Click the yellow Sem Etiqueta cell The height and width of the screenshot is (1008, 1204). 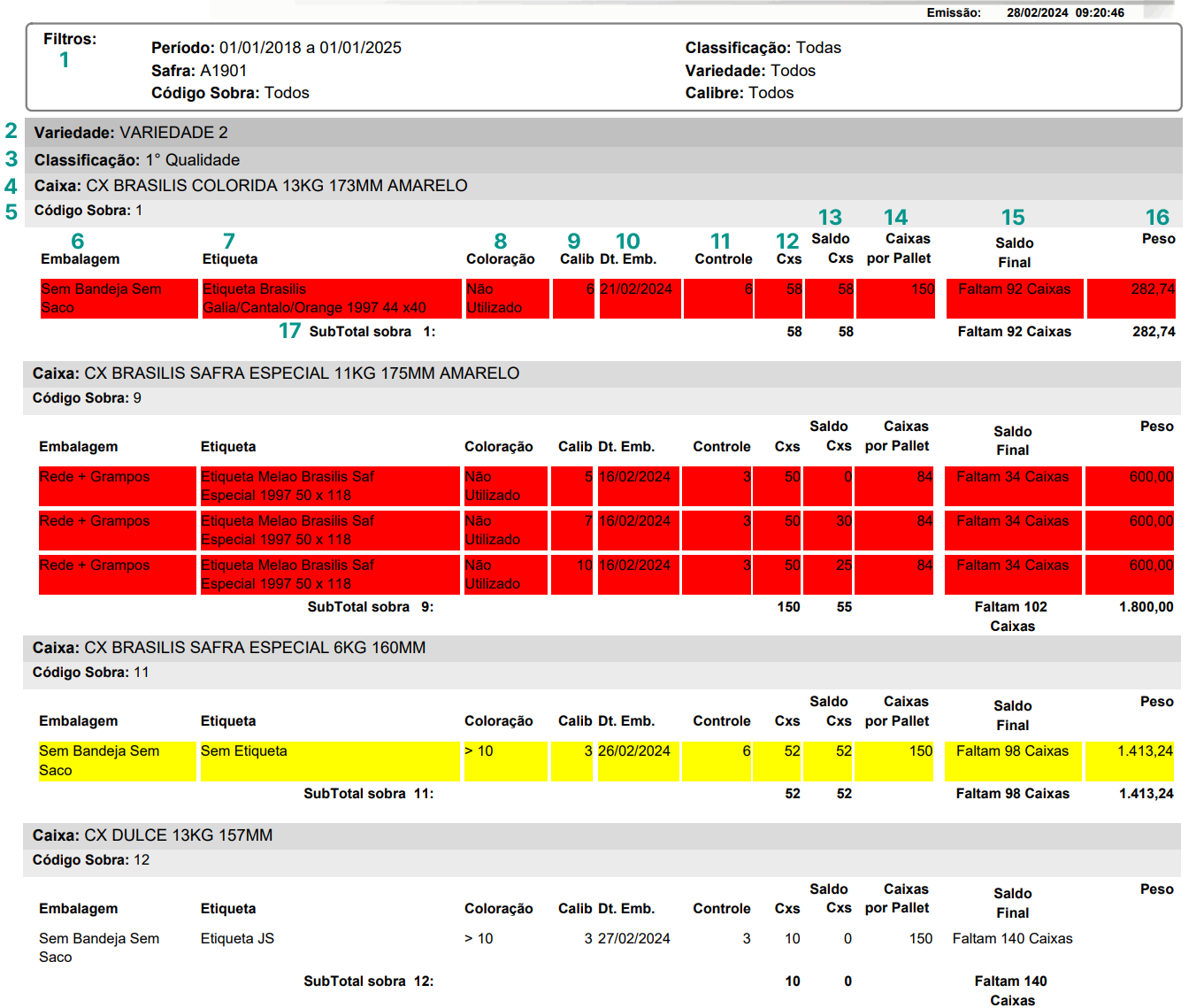click(244, 751)
